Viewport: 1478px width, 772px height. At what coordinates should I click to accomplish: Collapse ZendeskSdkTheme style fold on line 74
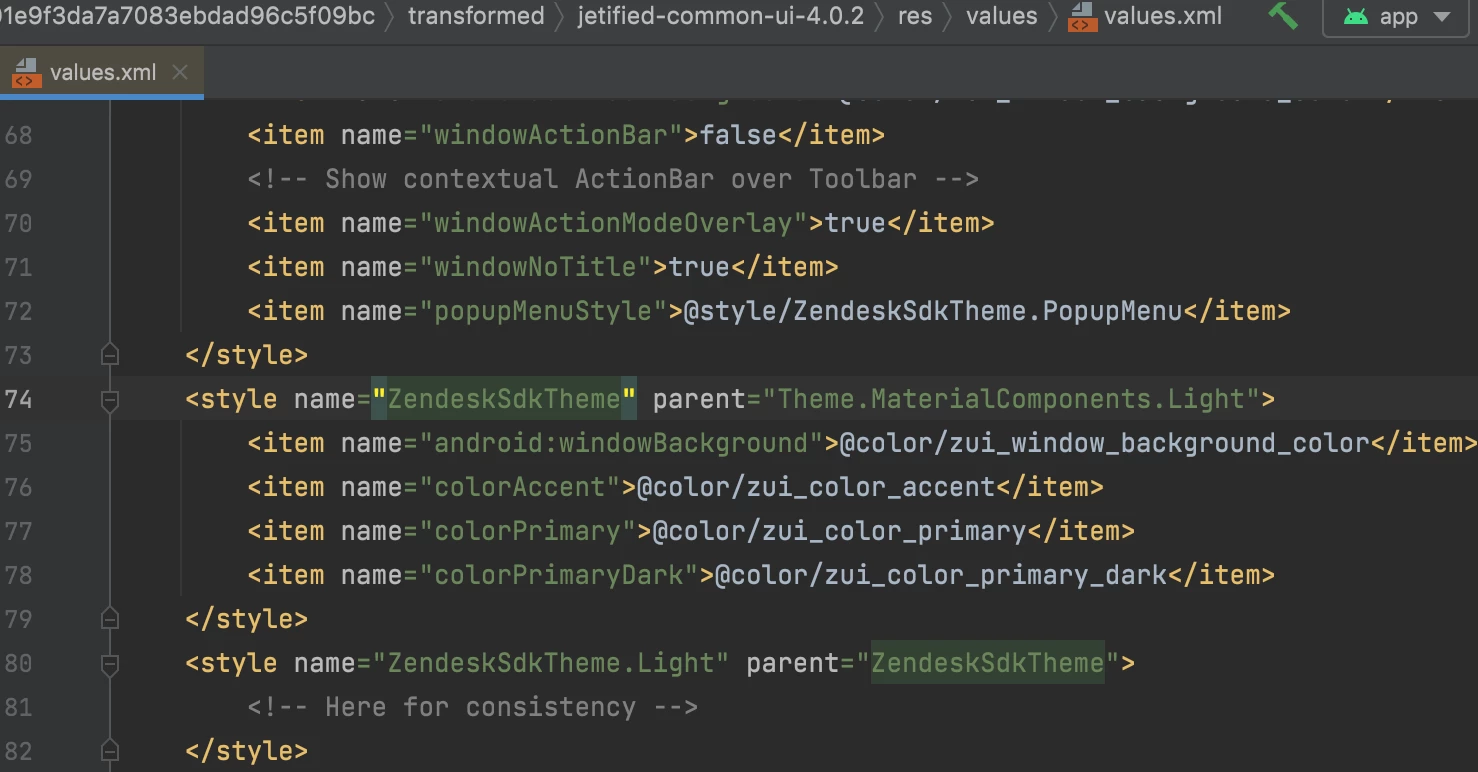(110, 400)
